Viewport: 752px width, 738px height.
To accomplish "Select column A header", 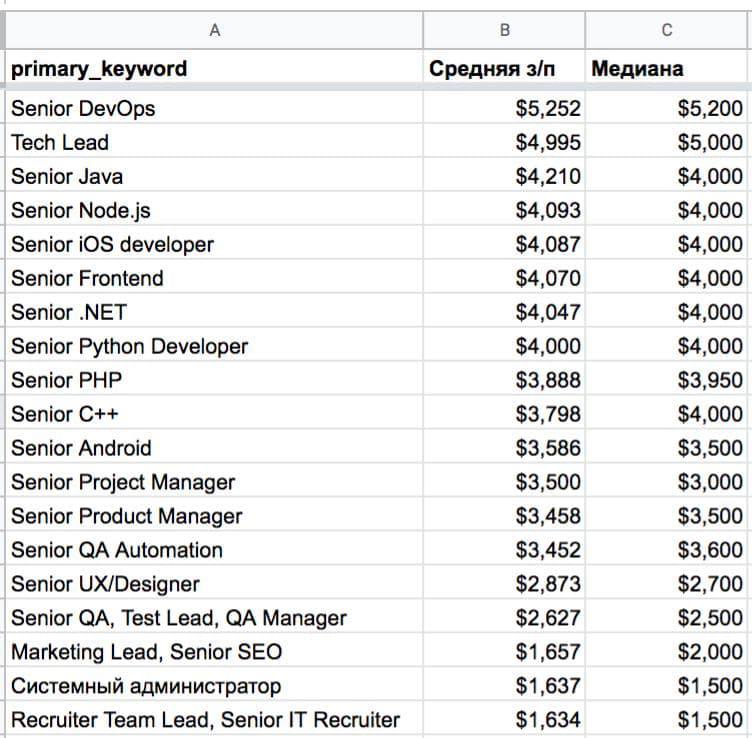I will click(x=214, y=30).
